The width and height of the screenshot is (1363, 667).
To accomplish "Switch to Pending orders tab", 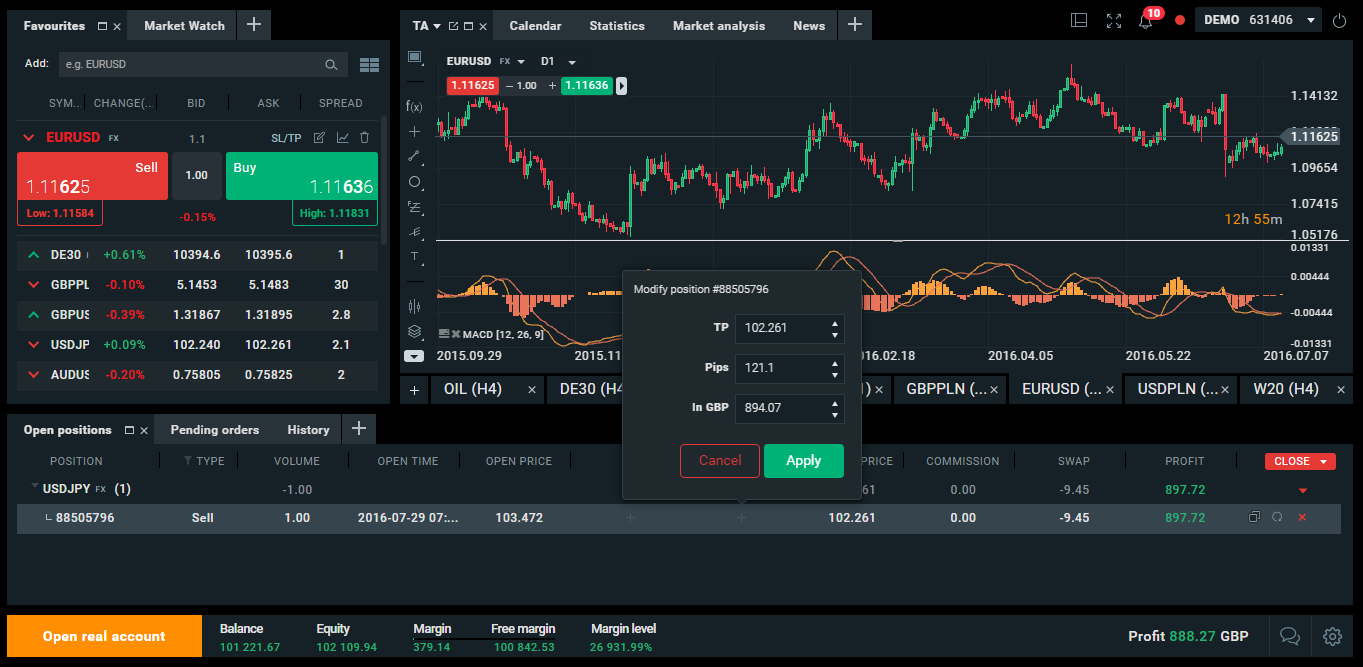I will 214,430.
